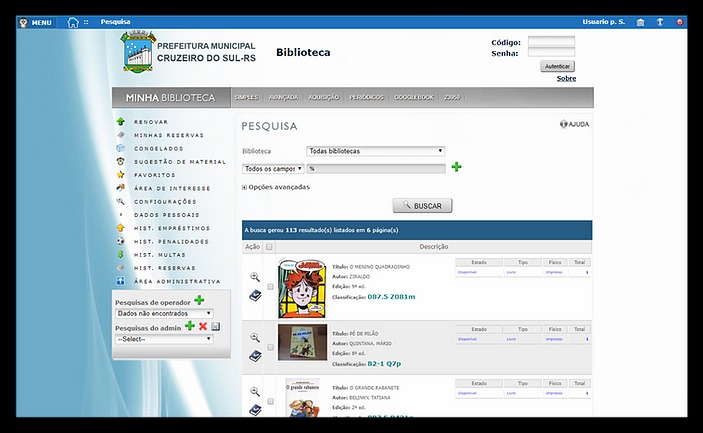Switch to the Avançada search tab
Screen dimensions: 703x433
pos(283,98)
